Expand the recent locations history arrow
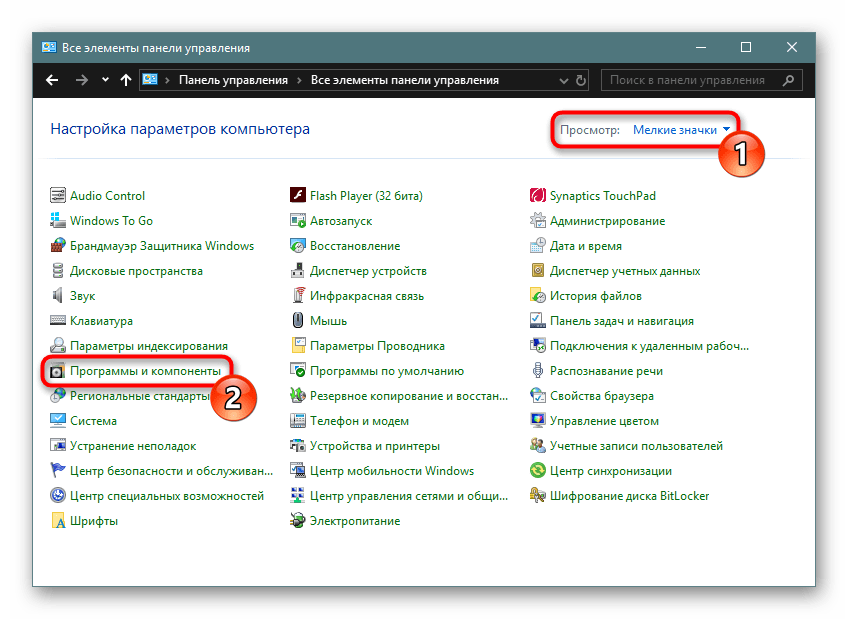This screenshot has width=848, height=619. pyautogui.click(x=103, y=81)
